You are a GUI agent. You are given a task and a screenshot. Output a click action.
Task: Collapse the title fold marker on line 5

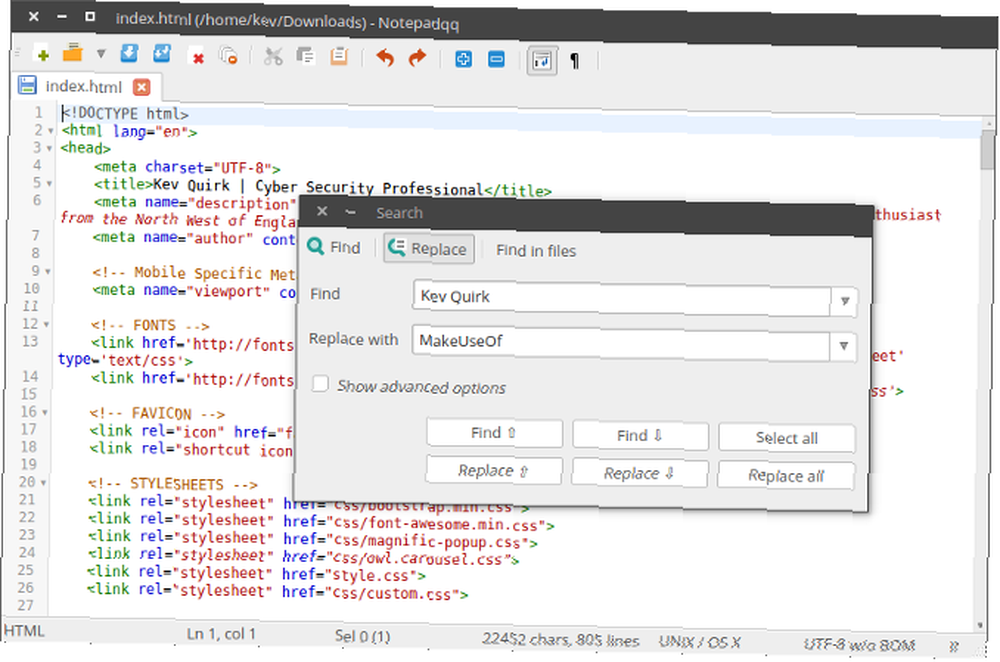click(49, 184)
